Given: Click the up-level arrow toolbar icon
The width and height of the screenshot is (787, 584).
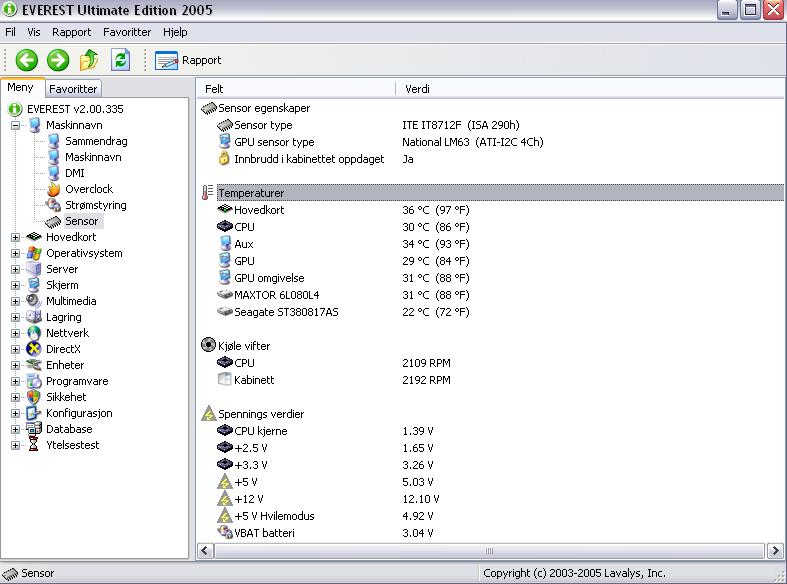Looking at the screenshot, I should [x=89, y=60].
